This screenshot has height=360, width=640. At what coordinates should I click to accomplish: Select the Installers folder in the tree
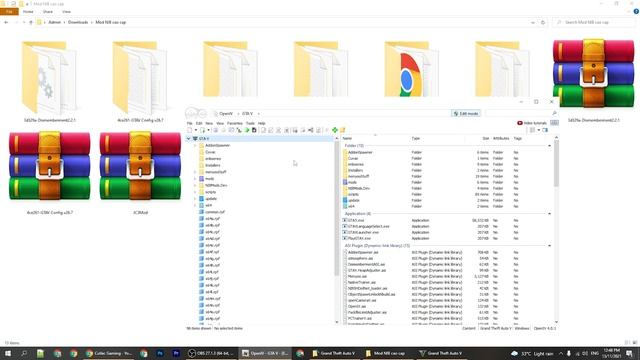(212, 165)
